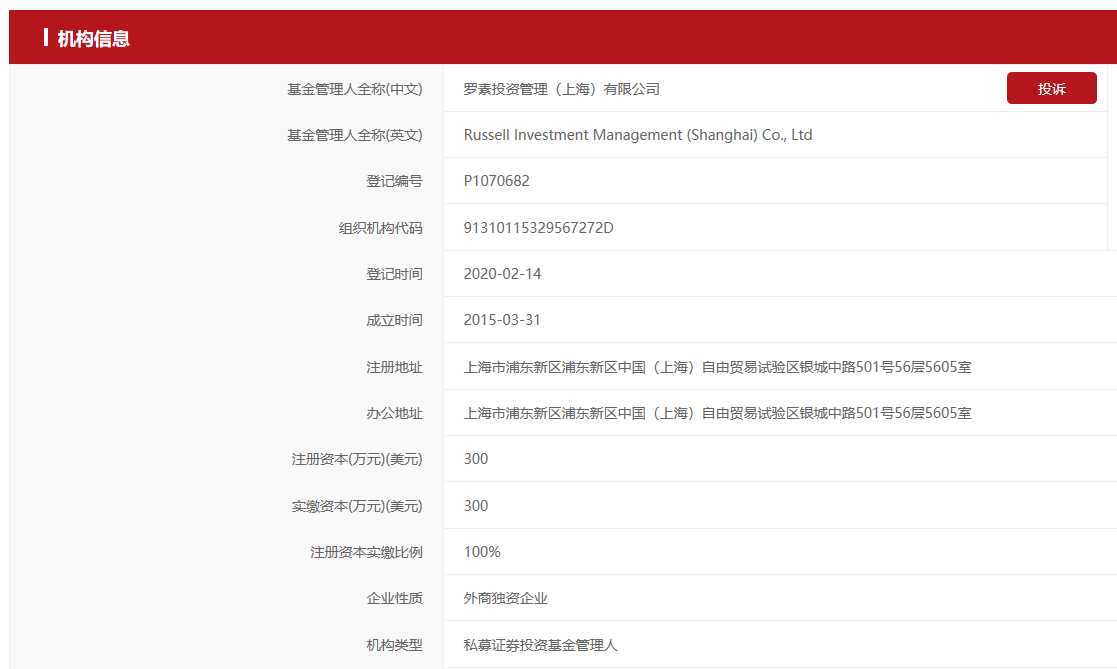The width and height of the screenshot is (1117, 669).
Task: Click the 基金管理人全称(英文) field label
Action: pos(354,135)
